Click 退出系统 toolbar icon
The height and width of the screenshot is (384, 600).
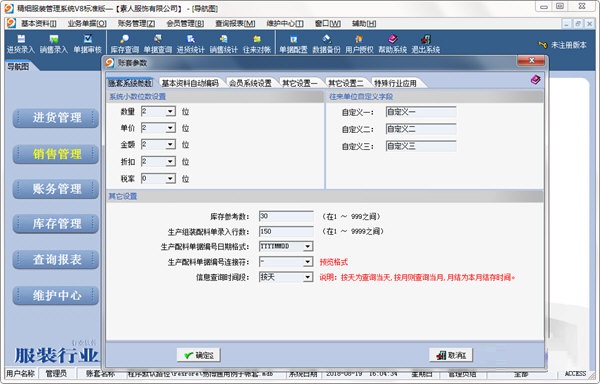(426, 44)
